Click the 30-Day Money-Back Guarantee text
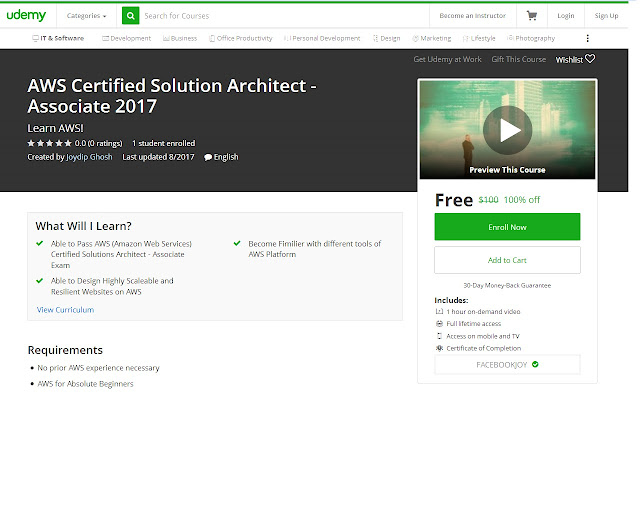This screenshot has height=512, width=640. [x=507, y=285]
